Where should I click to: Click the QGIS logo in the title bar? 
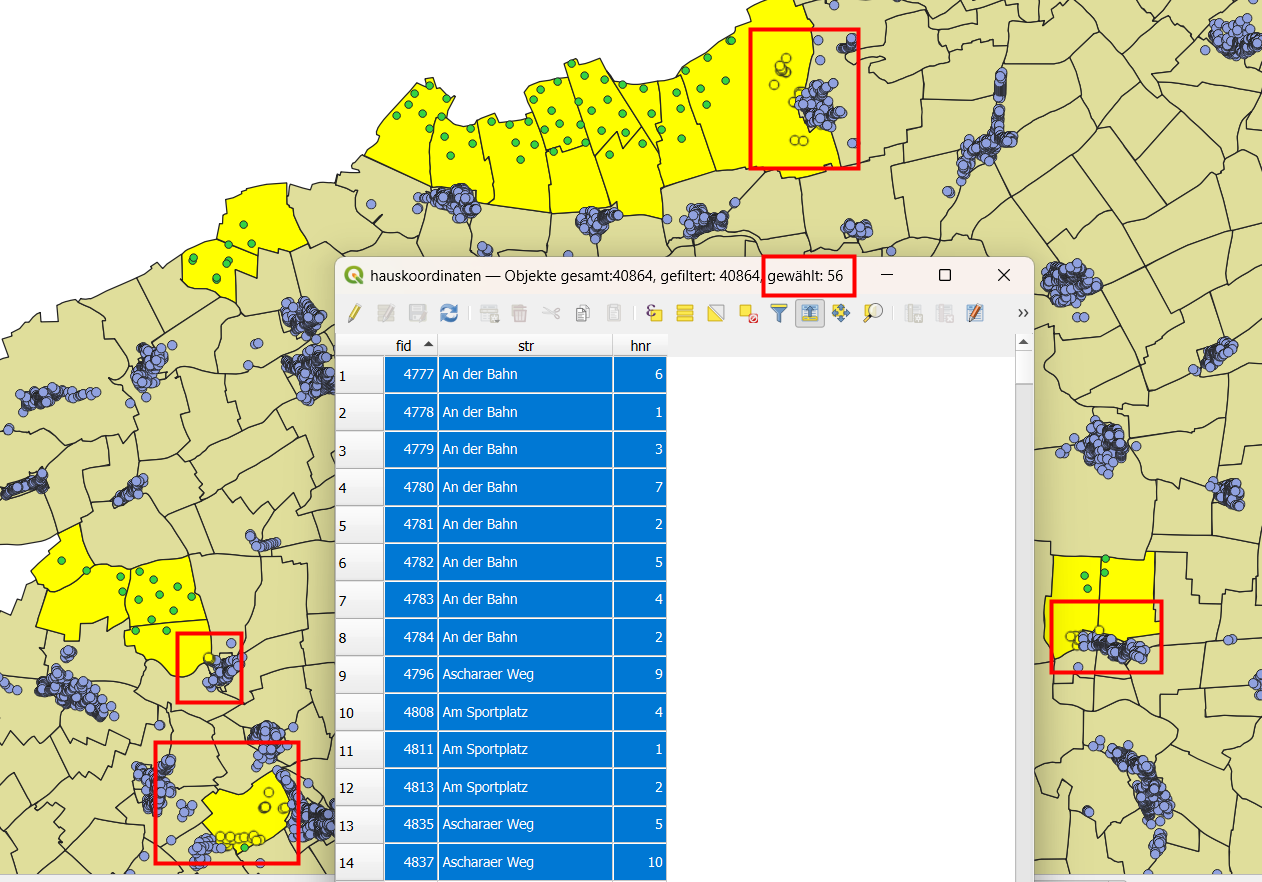[x=353, y=275]
